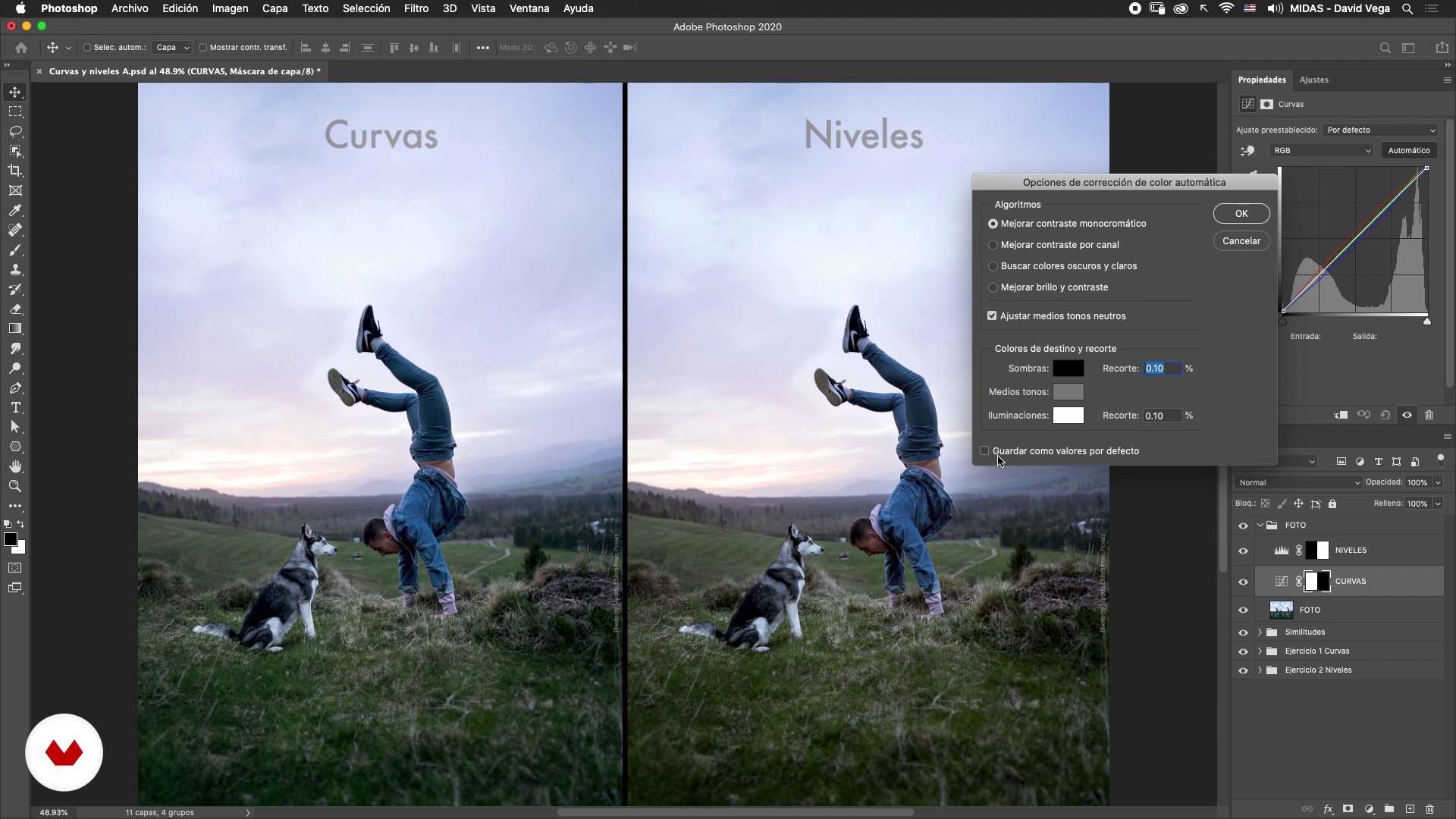Toggle Mostrar contr. transf. checkbox
This screenshot has width=1456, height=819.
pyautogui.click(x=202, y=48)
